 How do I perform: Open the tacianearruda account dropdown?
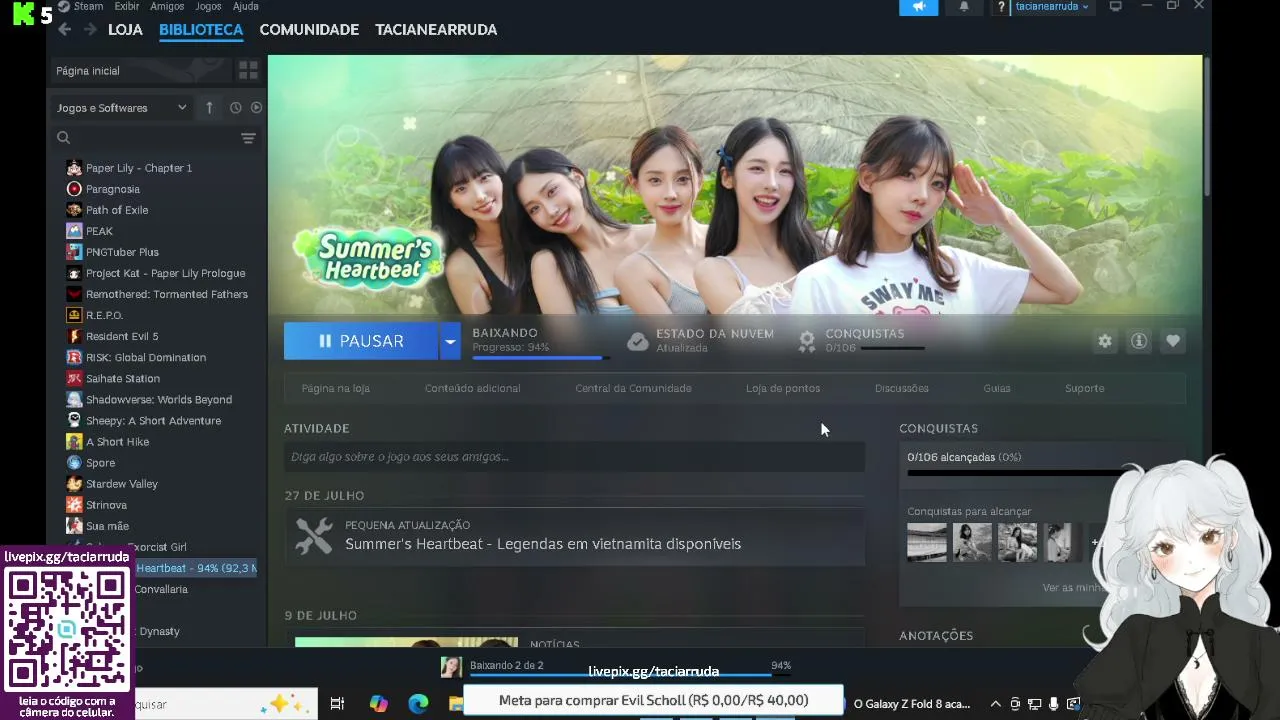point(1051,7)
